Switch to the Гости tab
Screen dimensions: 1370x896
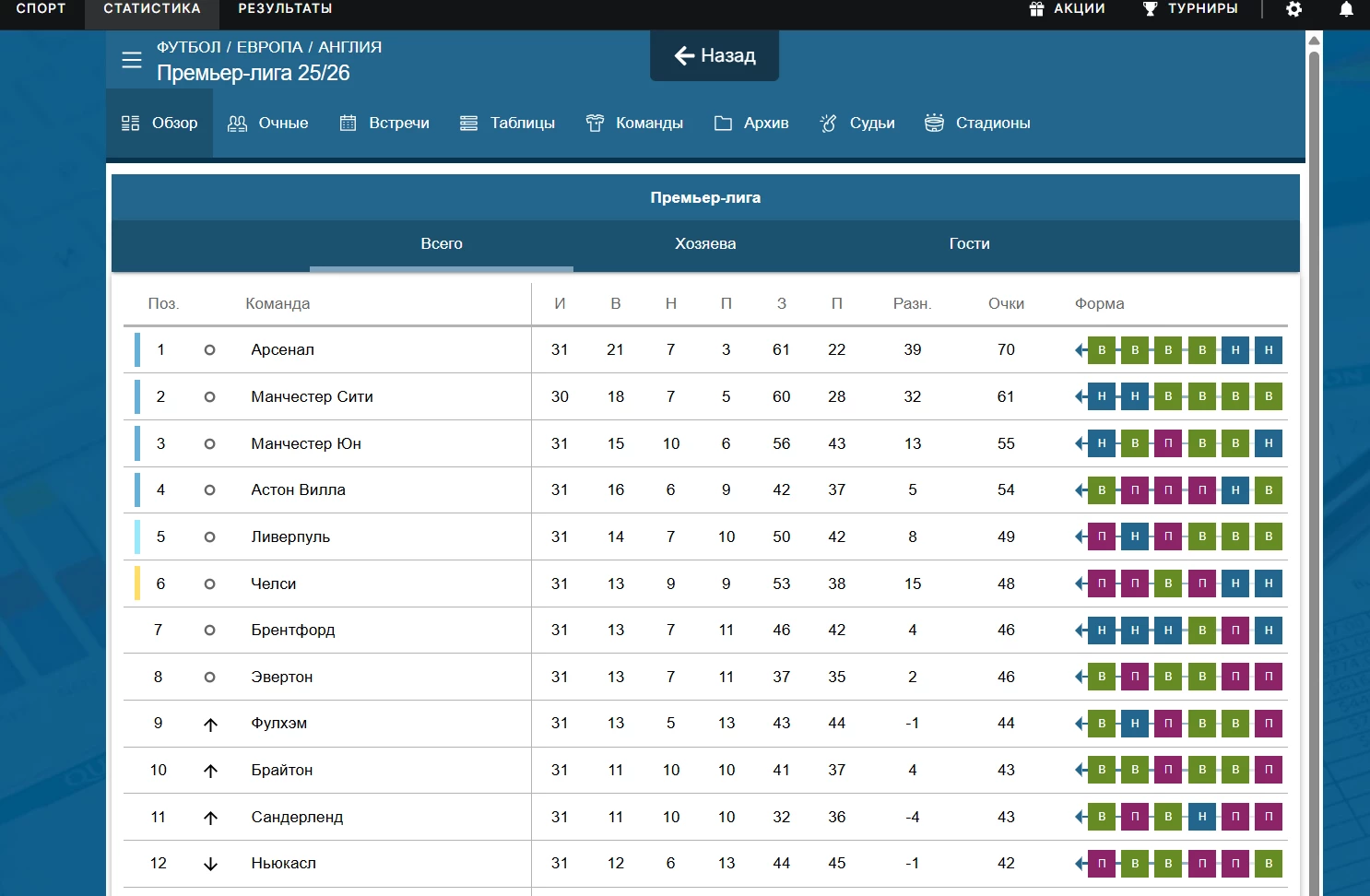tap(969, 244)
